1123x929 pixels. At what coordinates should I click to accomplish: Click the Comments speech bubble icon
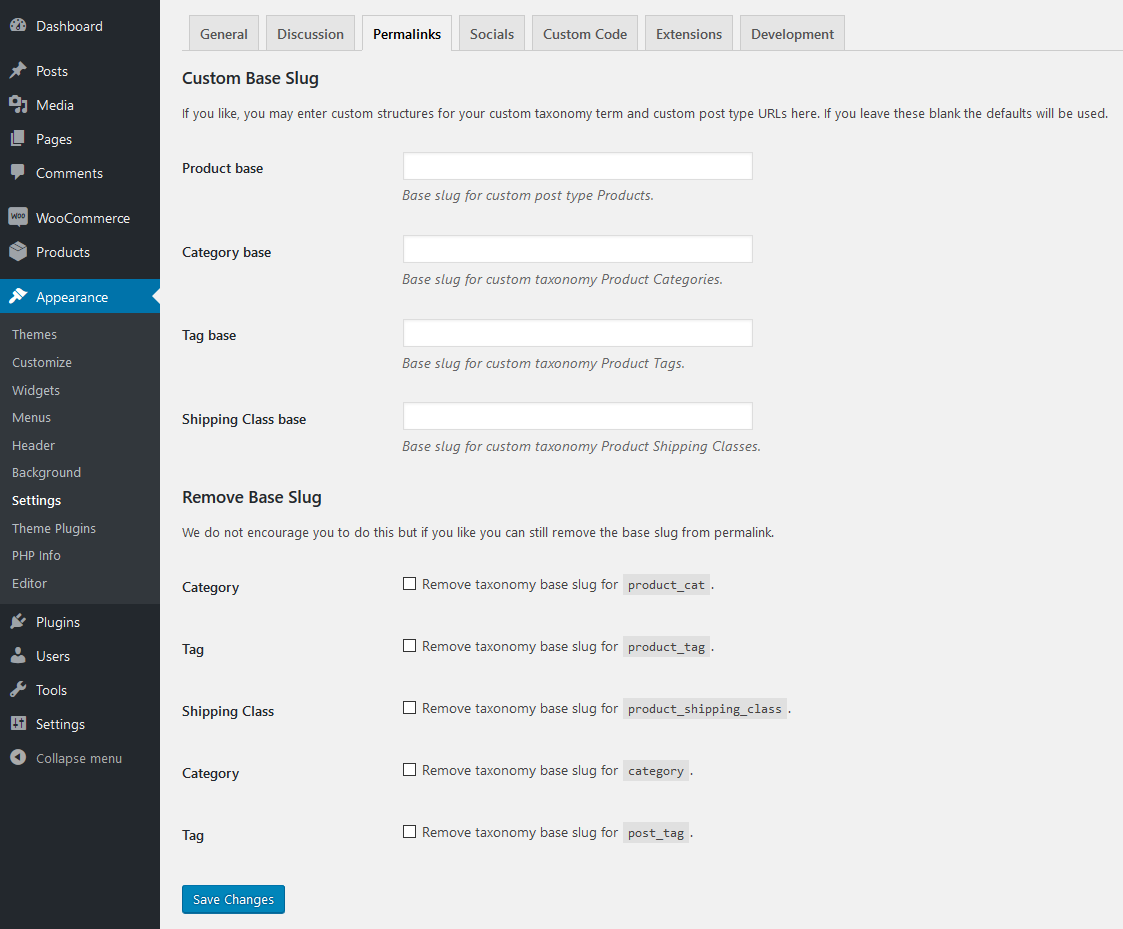[x=18, y=173]
